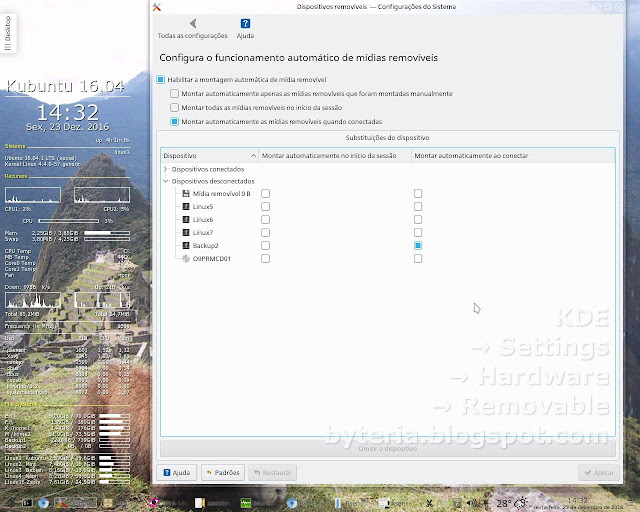Open the terminal icon in the taskbar

pyautogui.click(x=27, y=503)
